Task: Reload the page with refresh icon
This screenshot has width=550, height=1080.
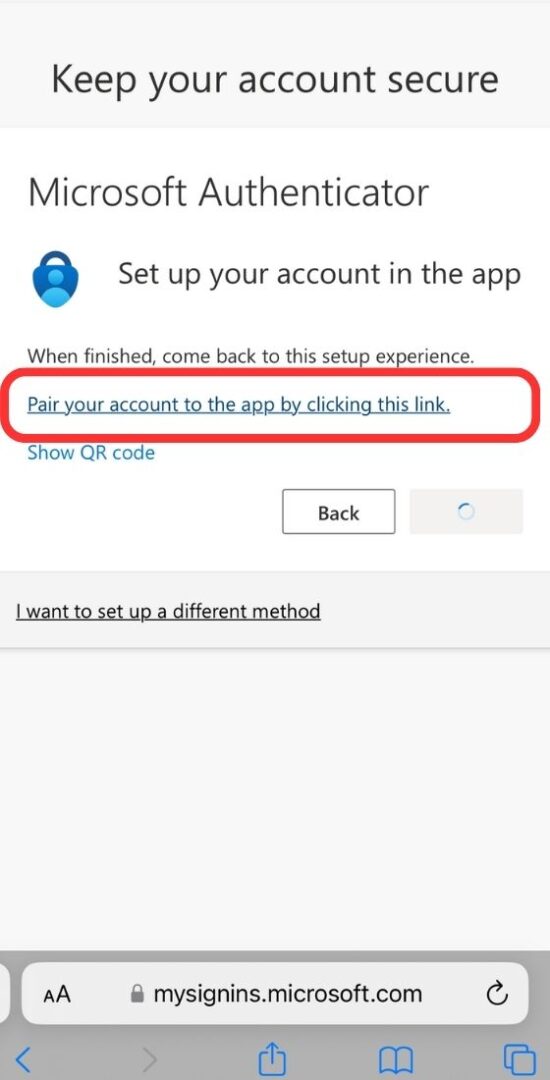Action: (496, 993)
